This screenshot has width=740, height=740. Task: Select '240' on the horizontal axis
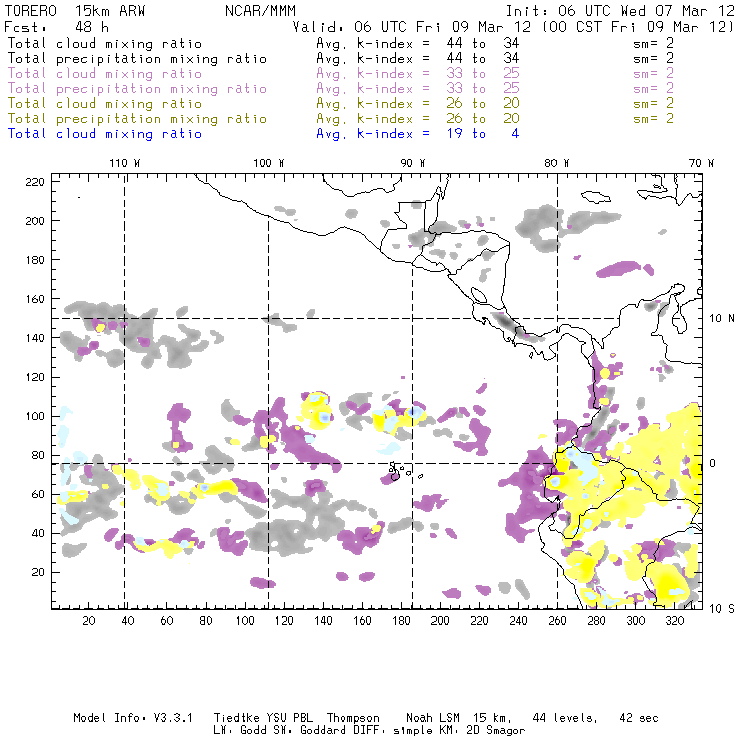pyautogui.click(x=518, y=621)
